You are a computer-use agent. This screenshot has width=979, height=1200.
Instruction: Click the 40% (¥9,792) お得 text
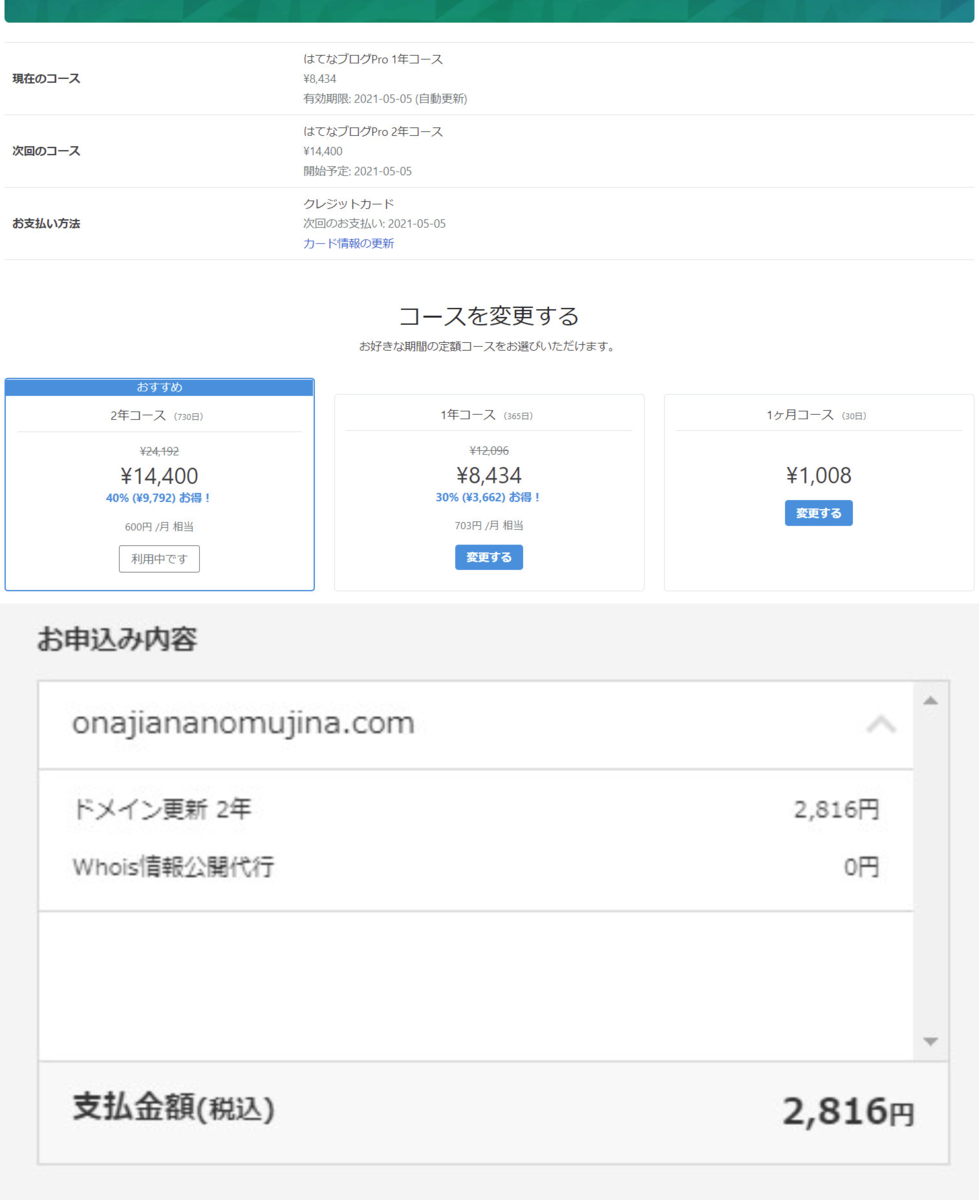click(159, 498)
